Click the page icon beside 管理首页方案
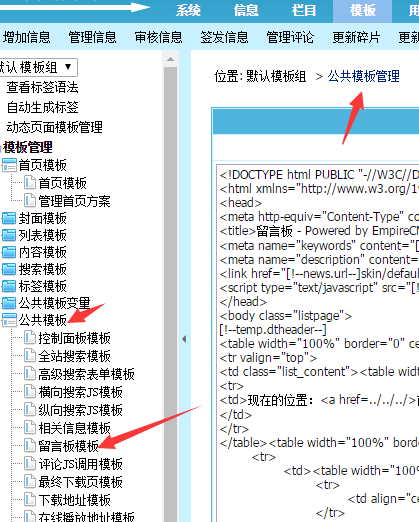Image resolution: width=419 pixels, height=522 pixels. (x=30, y=200)
